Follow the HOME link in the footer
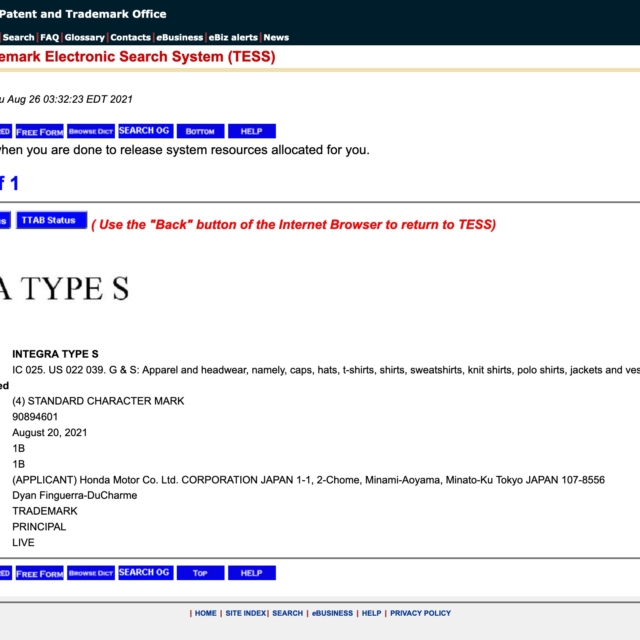 click(x=205, y=613)
